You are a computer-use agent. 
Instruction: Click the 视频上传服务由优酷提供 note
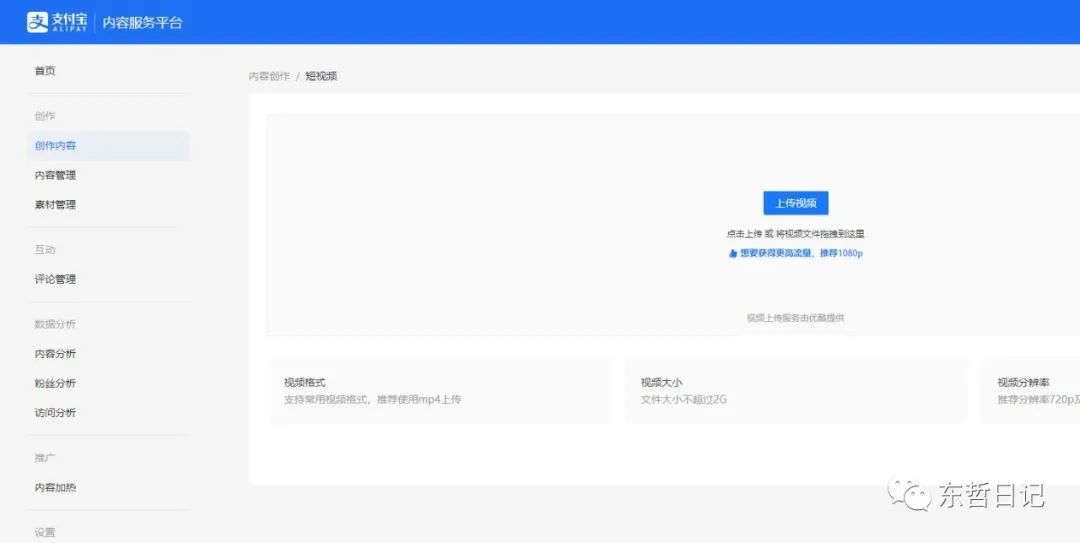tap(796, 318)
